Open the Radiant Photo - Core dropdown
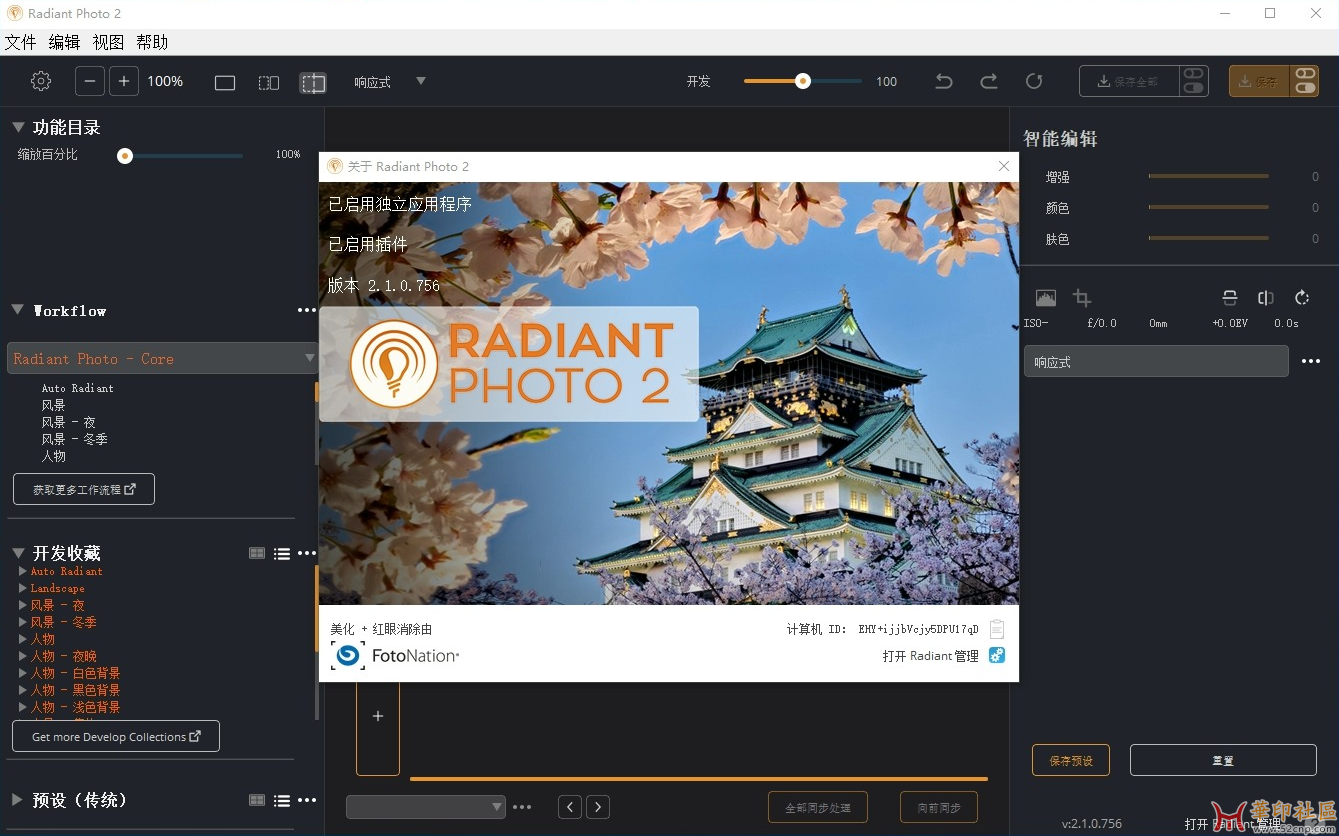This screenshot has width=1339, height=836. click(x=162, y=358)
